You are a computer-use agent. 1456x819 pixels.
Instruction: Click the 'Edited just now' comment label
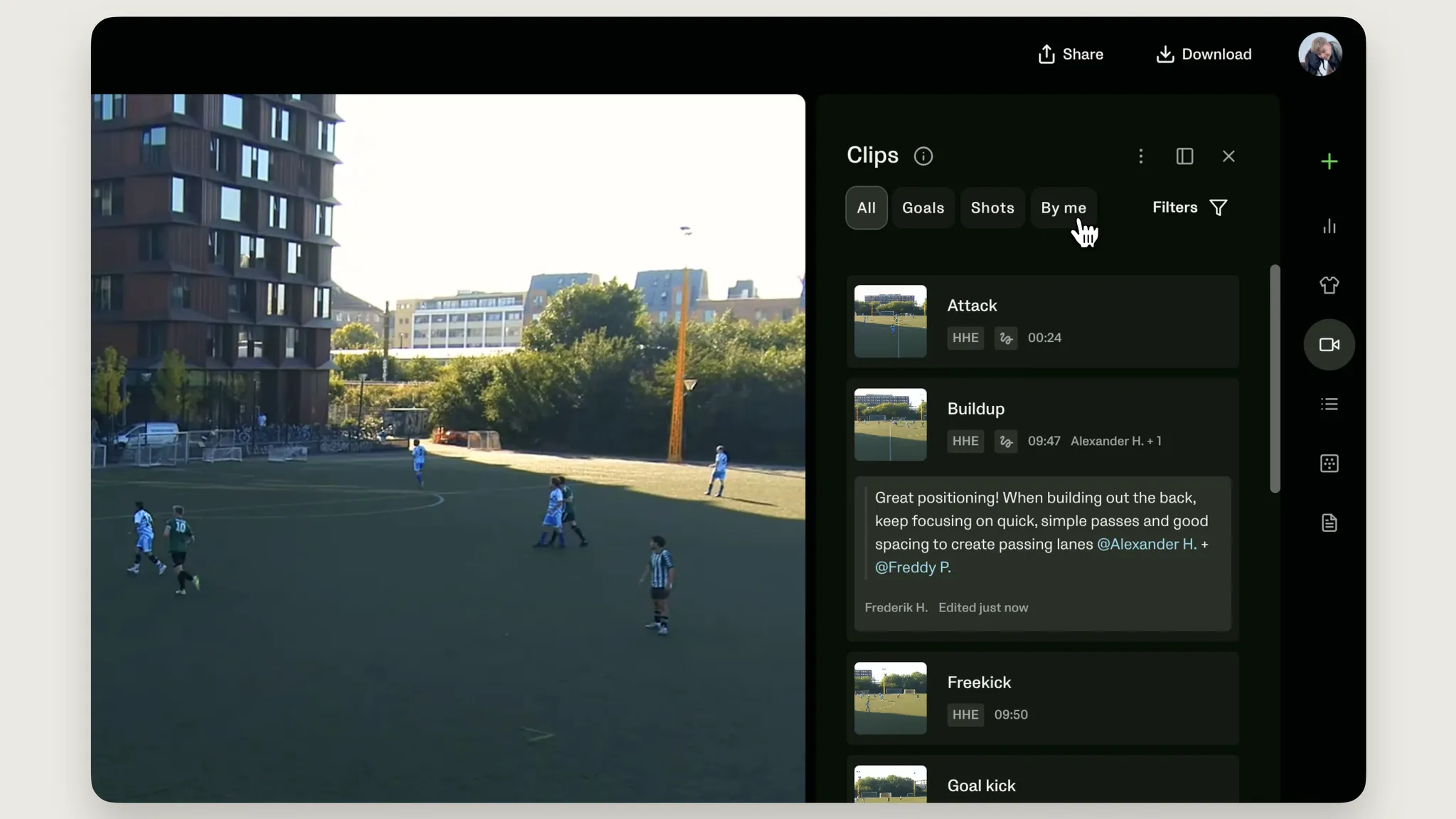983,608
